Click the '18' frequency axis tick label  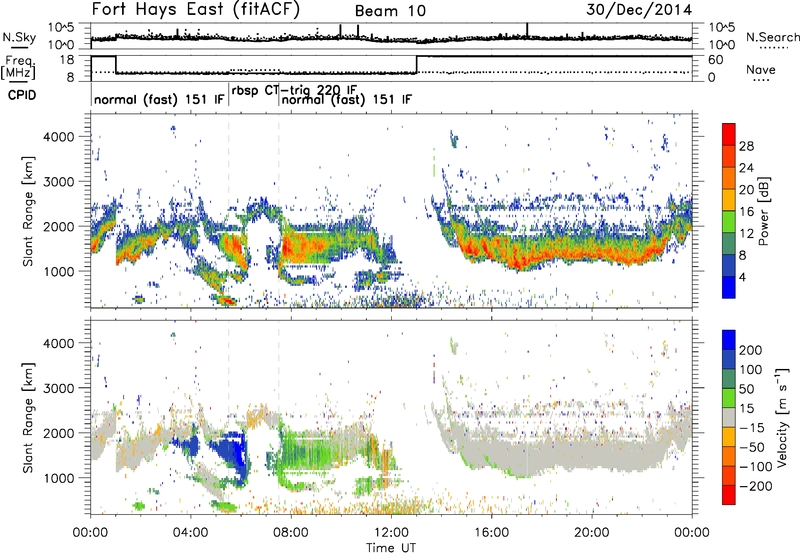point(67,60)
